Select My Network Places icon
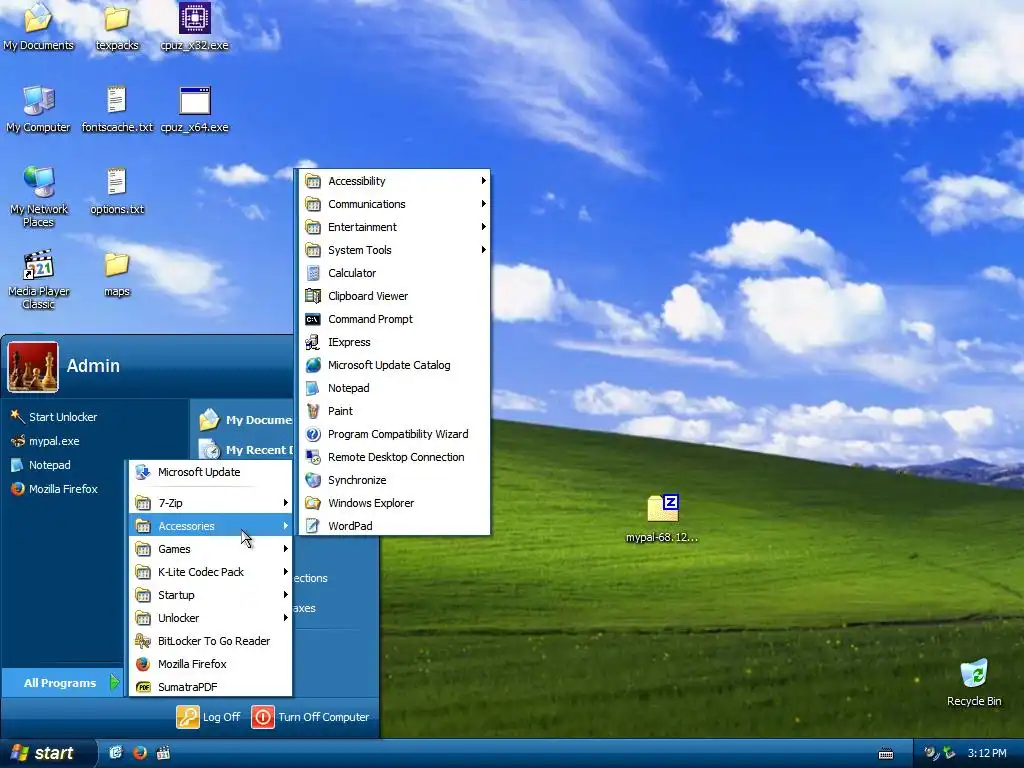This screenshot has width=1024, height=768. pos(38,196)
